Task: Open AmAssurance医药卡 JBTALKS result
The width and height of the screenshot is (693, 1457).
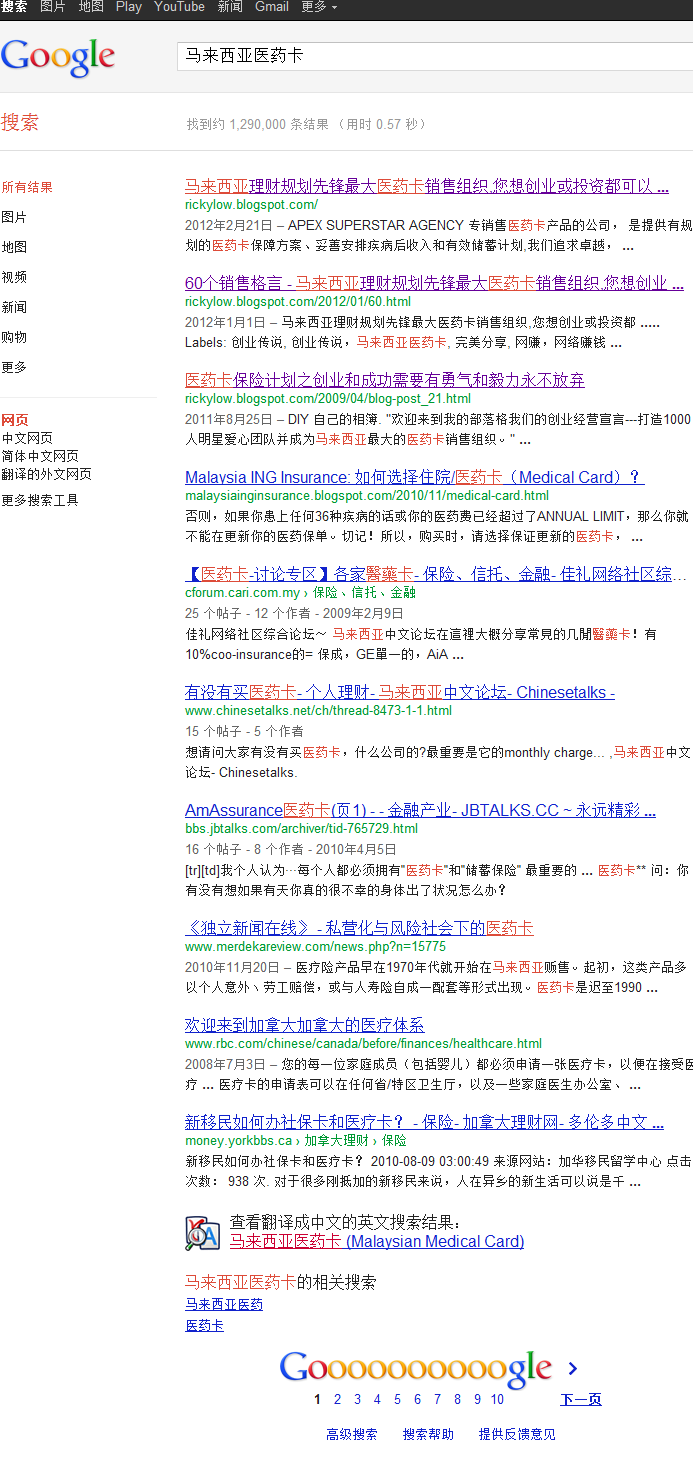Action: [420, 810]
